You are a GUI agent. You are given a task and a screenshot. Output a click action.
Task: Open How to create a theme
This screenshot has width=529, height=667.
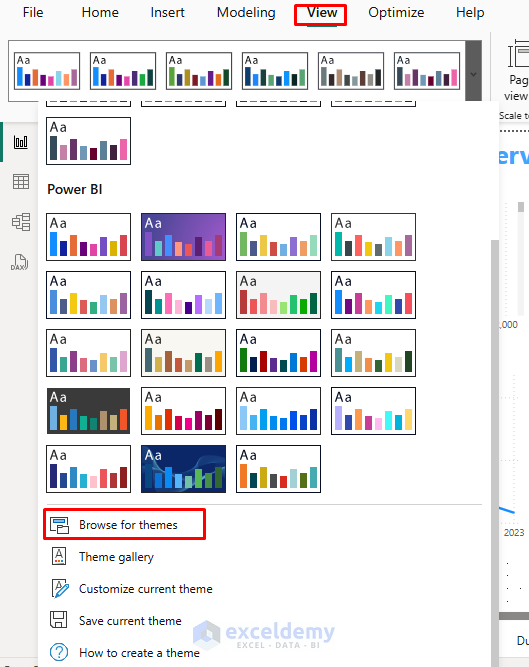pyautogui.click(x=139, y=653)
